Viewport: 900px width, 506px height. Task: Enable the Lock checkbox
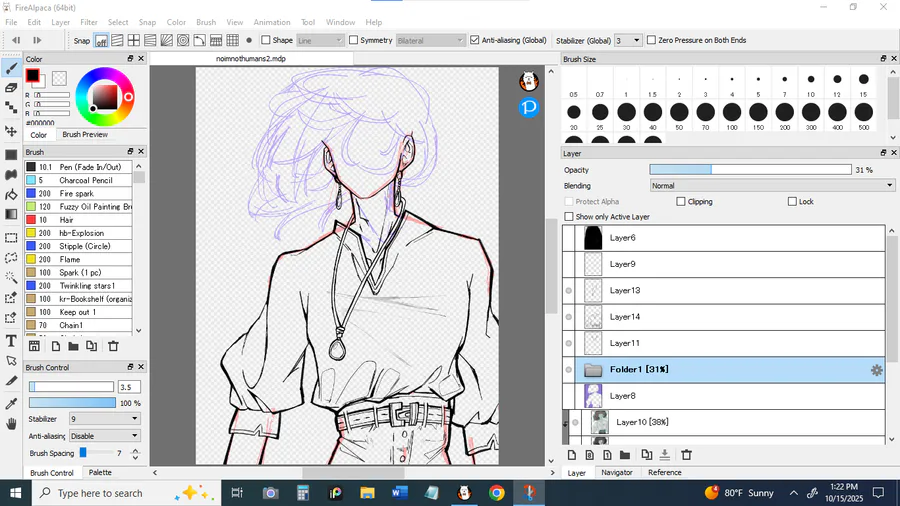pyautogui.click(x=792, y=201)
